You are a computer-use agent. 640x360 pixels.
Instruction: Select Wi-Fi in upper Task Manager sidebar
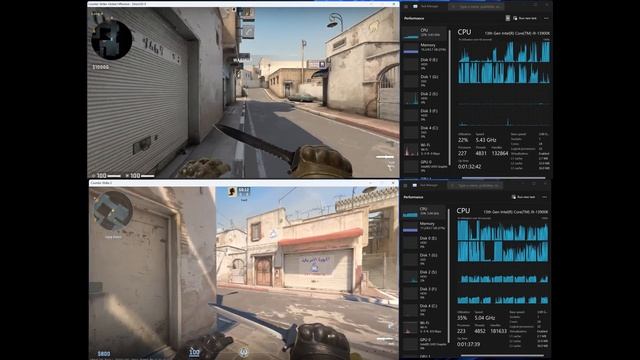pyautogui.click(x=424, y=149)
